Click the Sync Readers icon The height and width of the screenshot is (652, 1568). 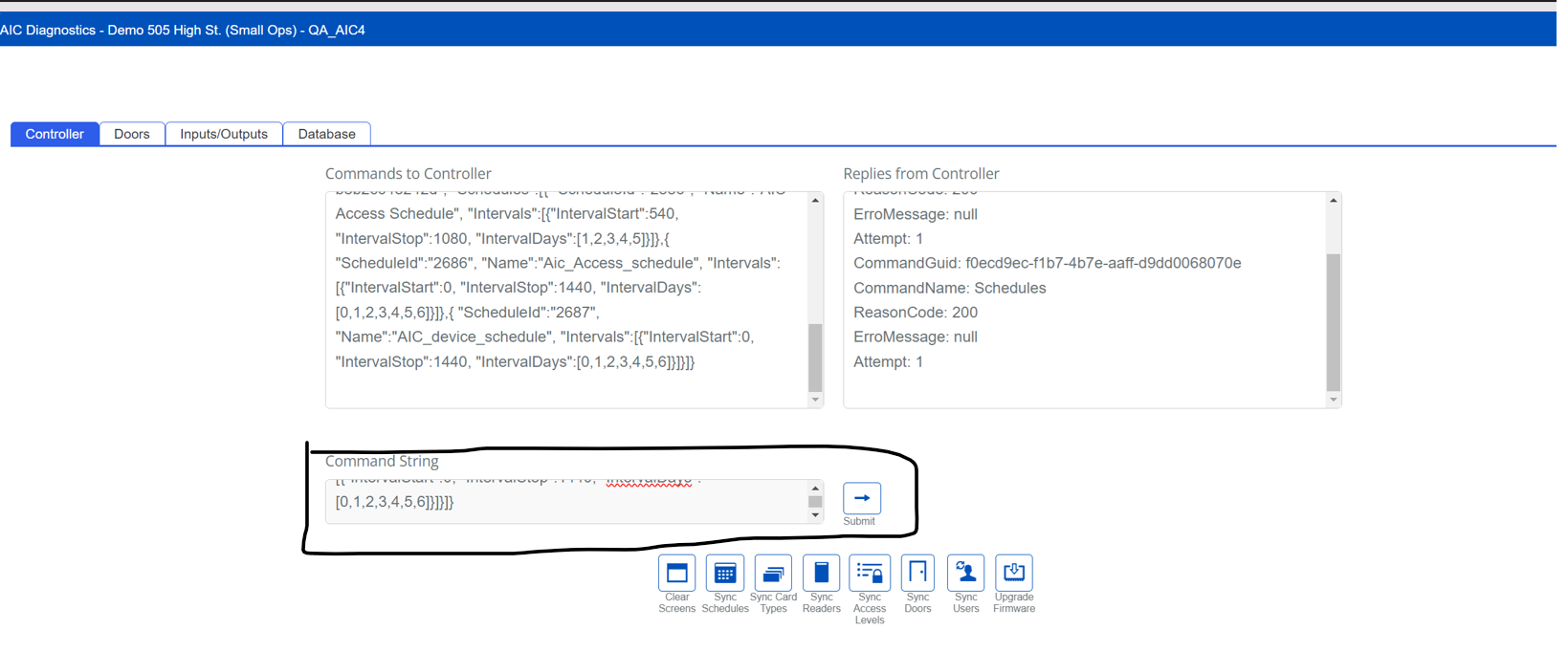821,574
